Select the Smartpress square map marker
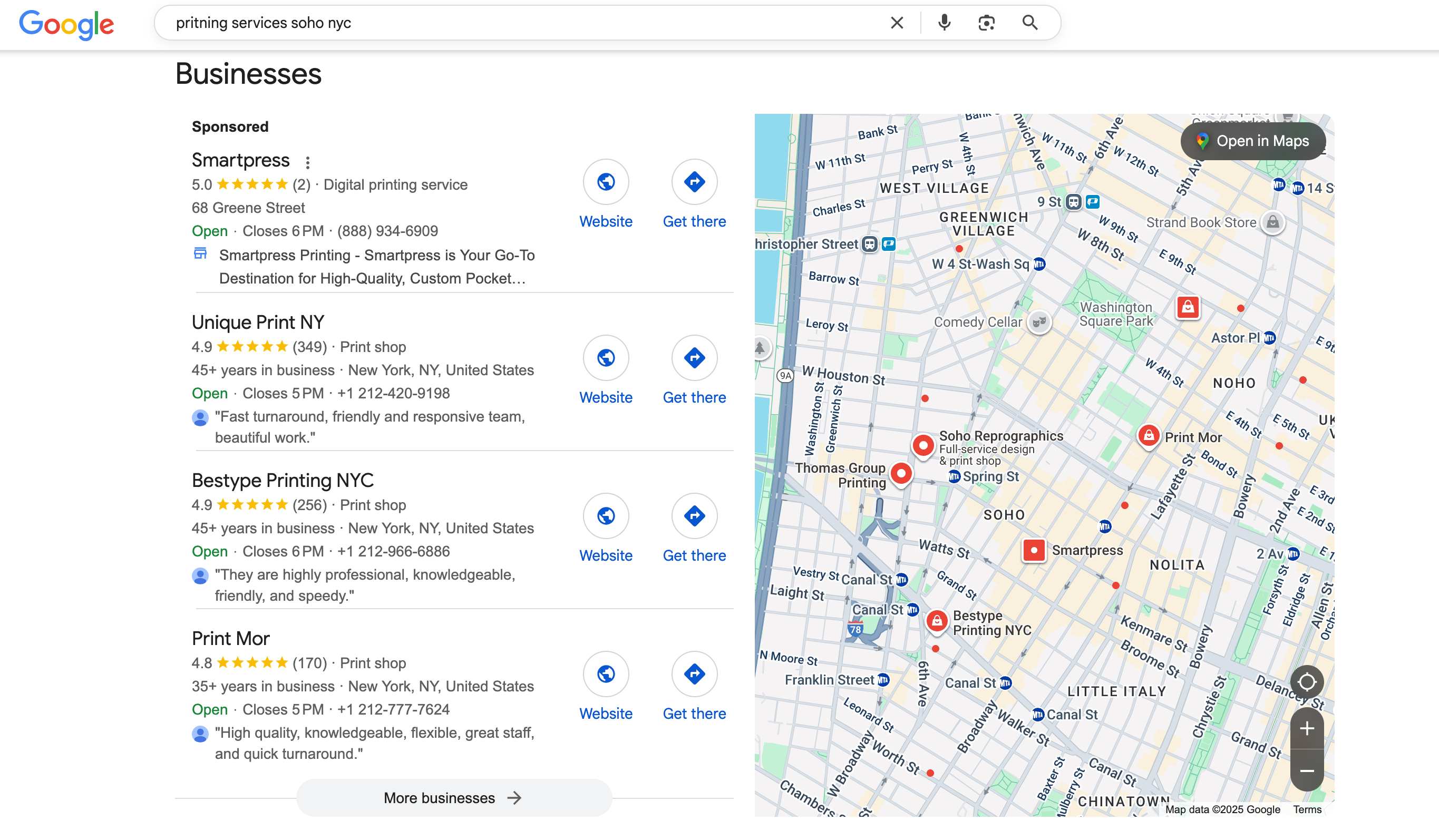This screenshot has width=1439, height=840. [1034, 551]
